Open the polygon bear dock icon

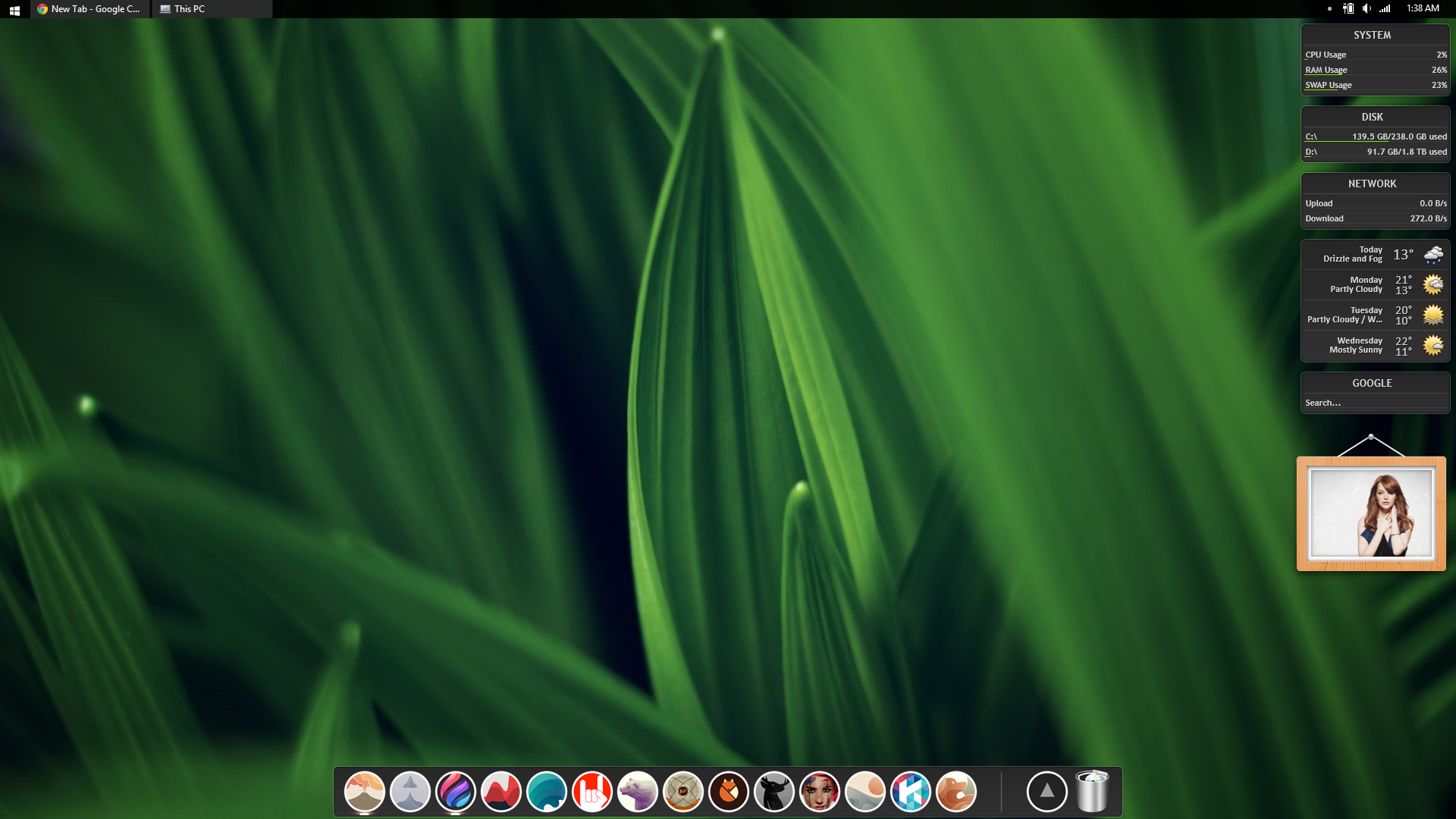pos(637,792)
